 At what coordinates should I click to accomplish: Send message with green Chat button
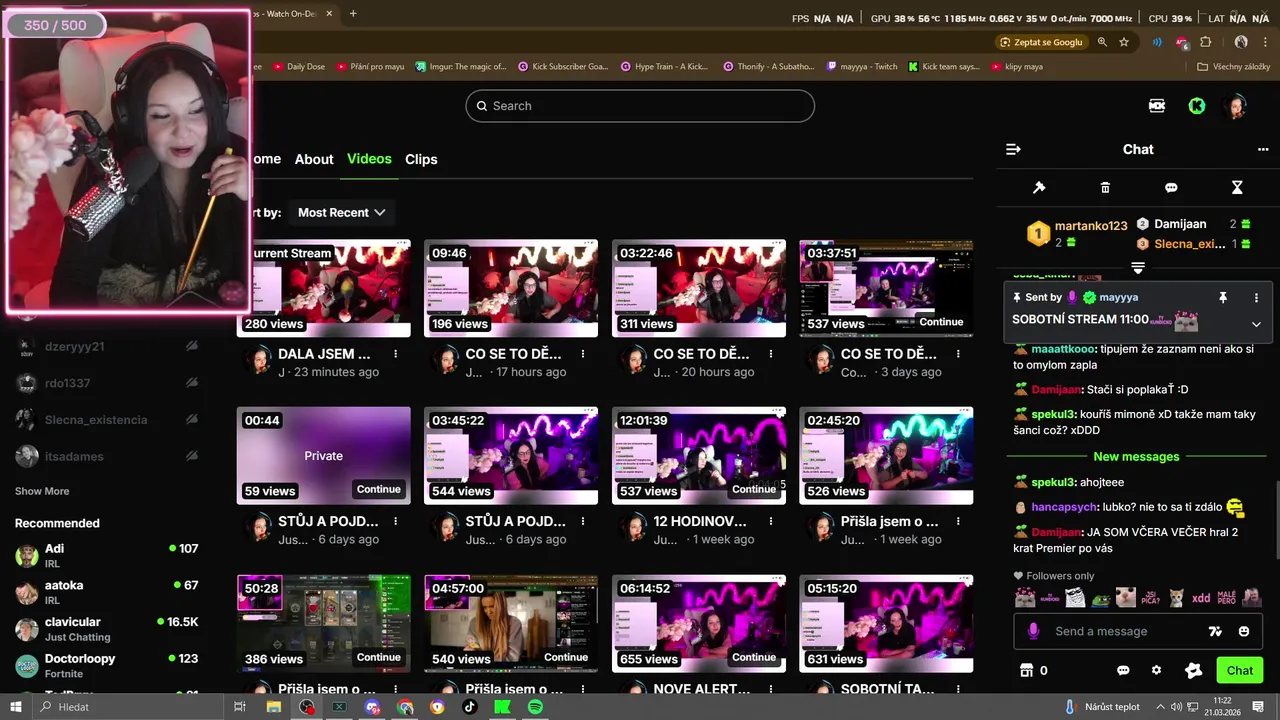click(1240, 671)
